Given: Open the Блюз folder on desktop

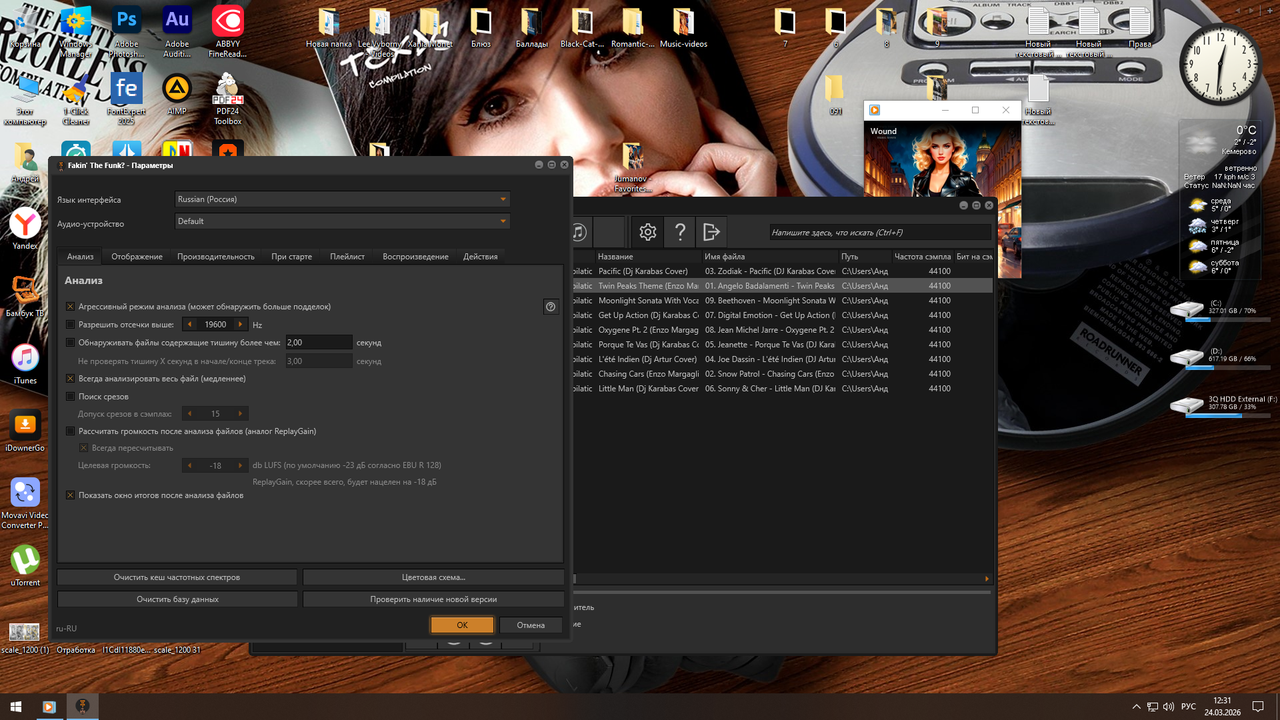Looking at the screenshot, I should (481, 28).
